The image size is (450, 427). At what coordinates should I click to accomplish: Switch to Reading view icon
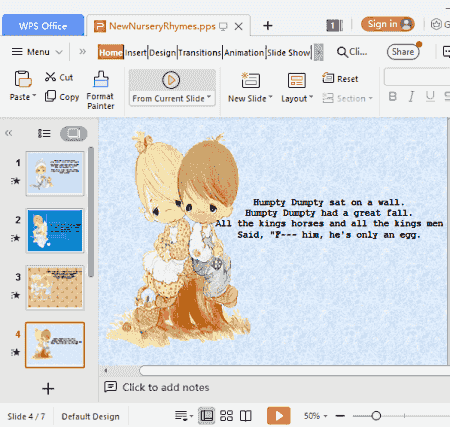coord(246,416)
